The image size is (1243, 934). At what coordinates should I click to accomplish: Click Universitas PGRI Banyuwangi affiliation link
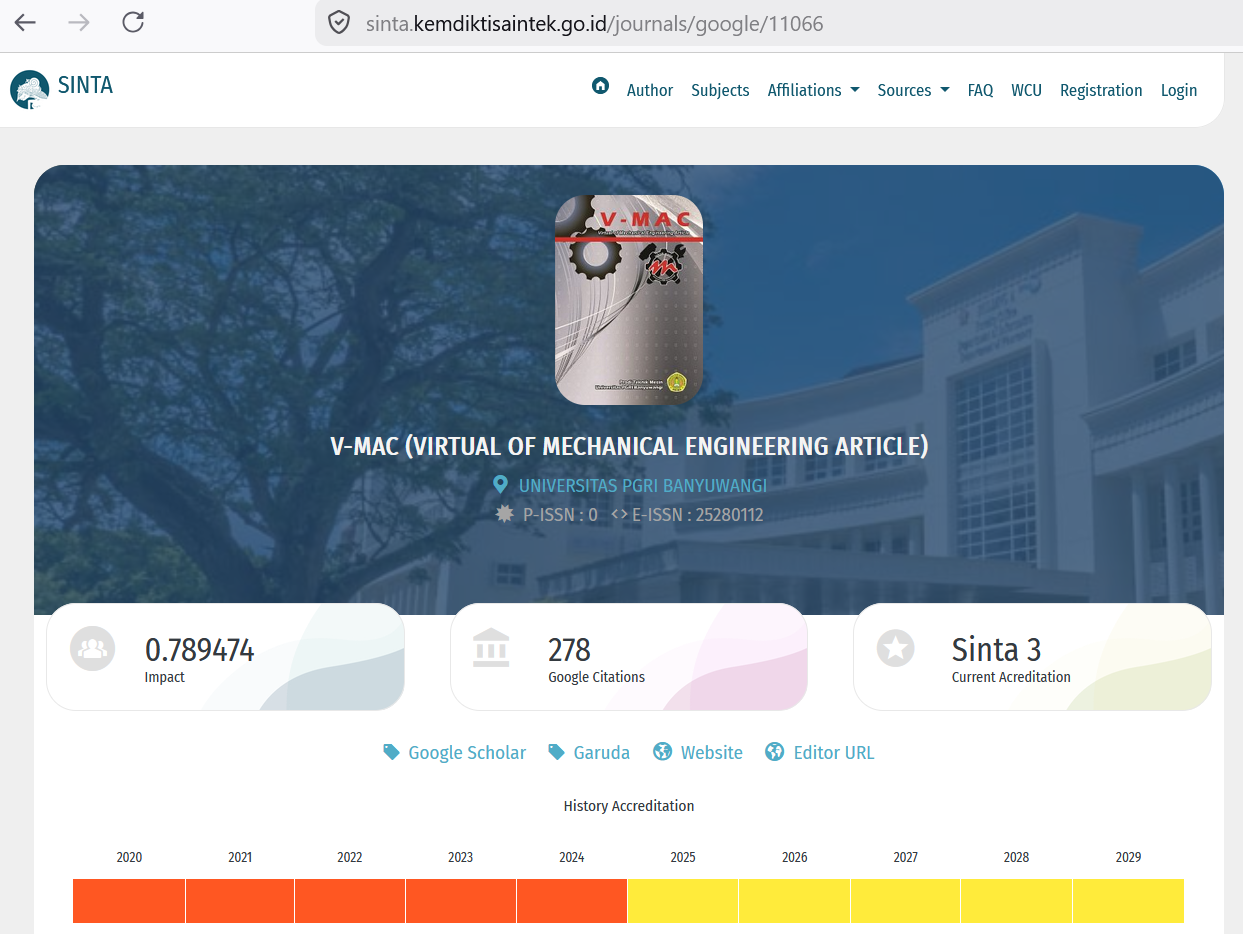[x=642, y=486]
